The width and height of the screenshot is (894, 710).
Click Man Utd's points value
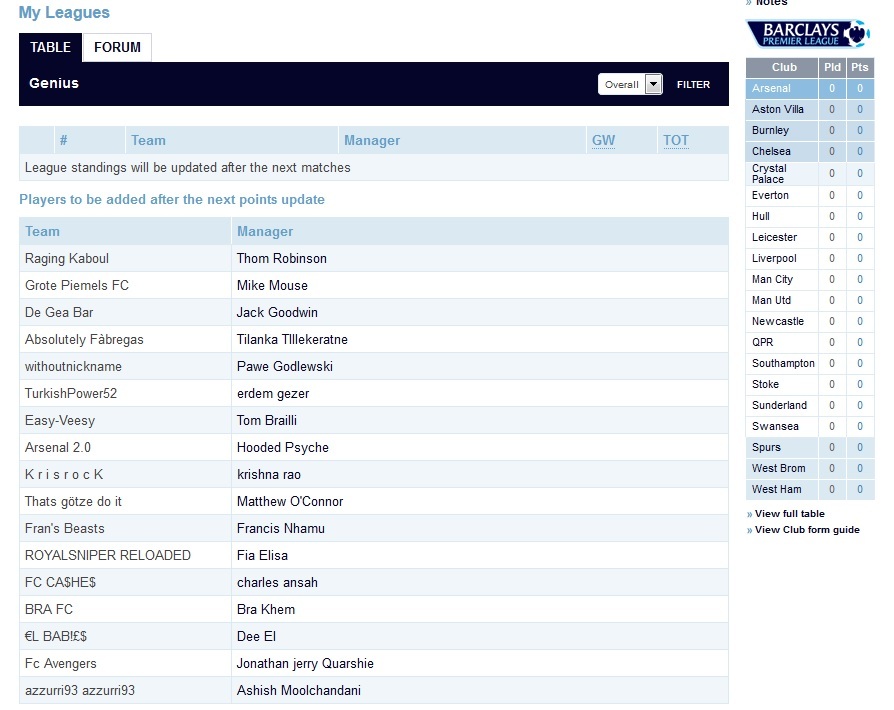pyautogui.click(x=859, y=301)
